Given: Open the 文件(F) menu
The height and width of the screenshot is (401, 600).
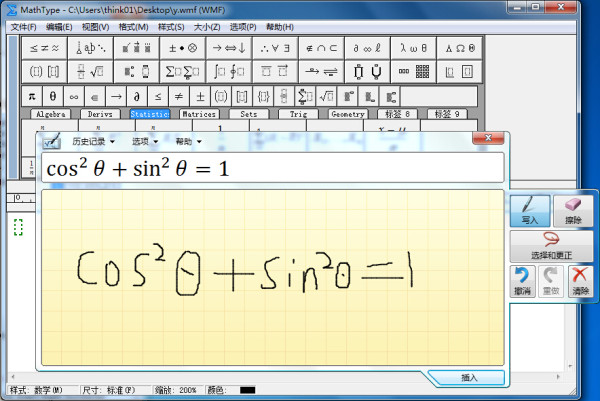Looking at the screenshot, I should pyautogui.click(x=23, y=27).
